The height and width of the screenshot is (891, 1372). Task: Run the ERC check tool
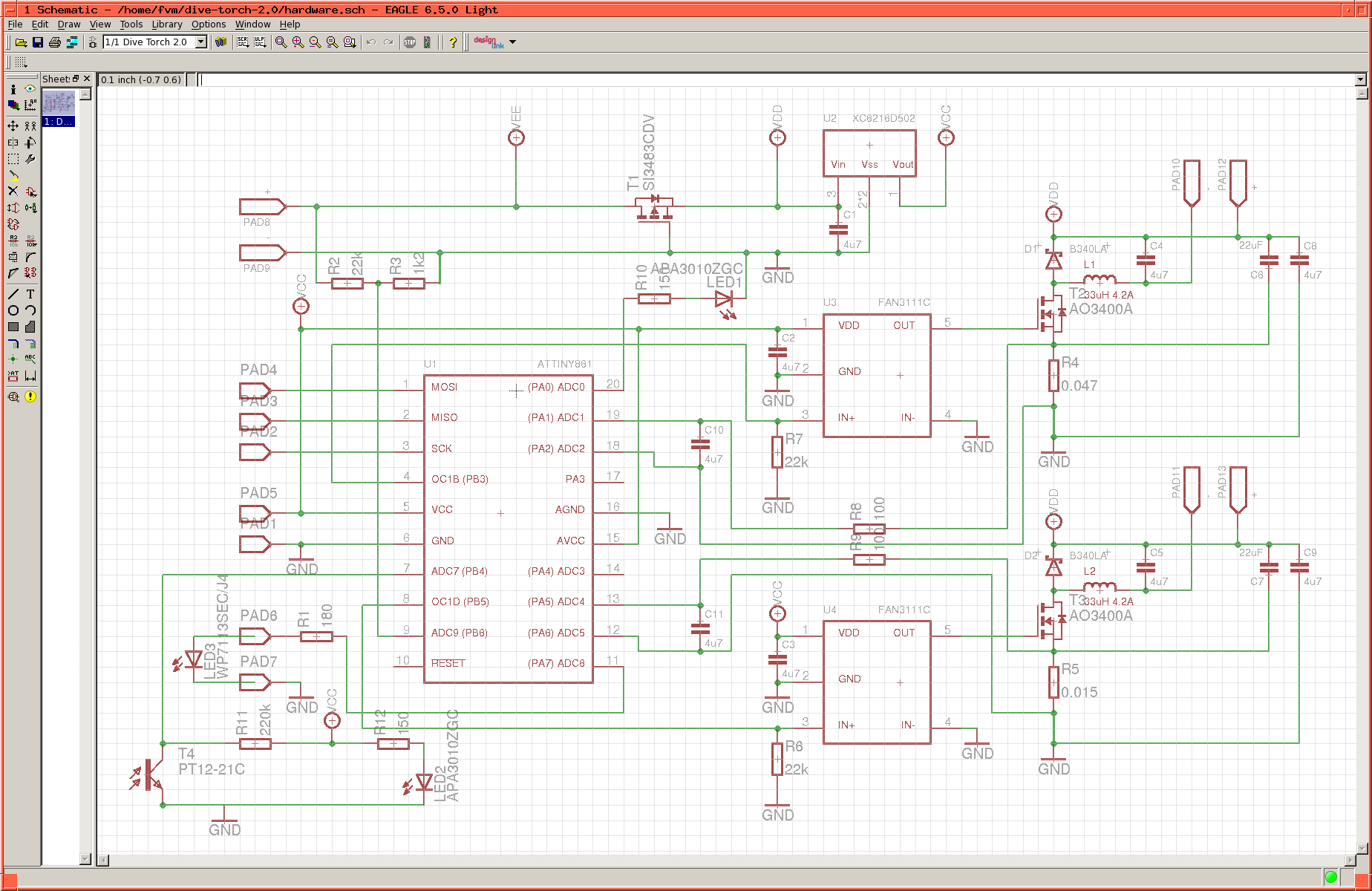click(x=13, y=396)
